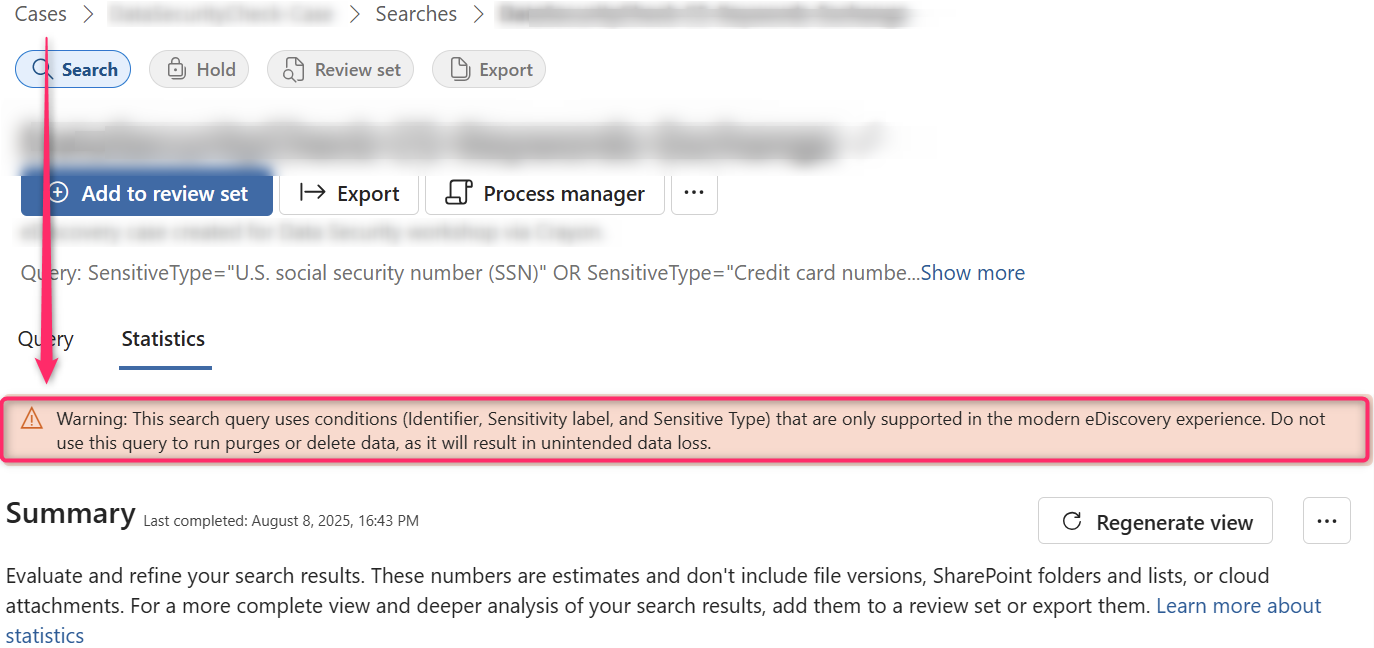This screenshot has width=1374, height=648.
Task: Select the Statistics tab
Action: click(x=163, y=339)
